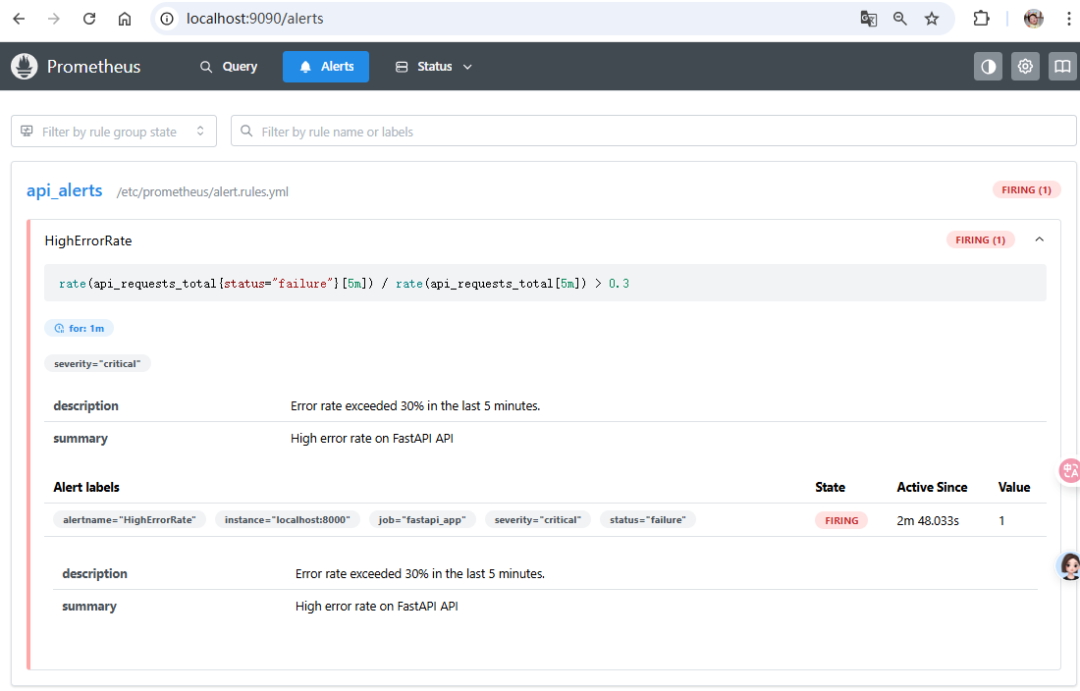This screenshot has width=1080, height=691.
Task: Click the Prometheus title text
Action: pyautogui.click(x=94, y=66)
